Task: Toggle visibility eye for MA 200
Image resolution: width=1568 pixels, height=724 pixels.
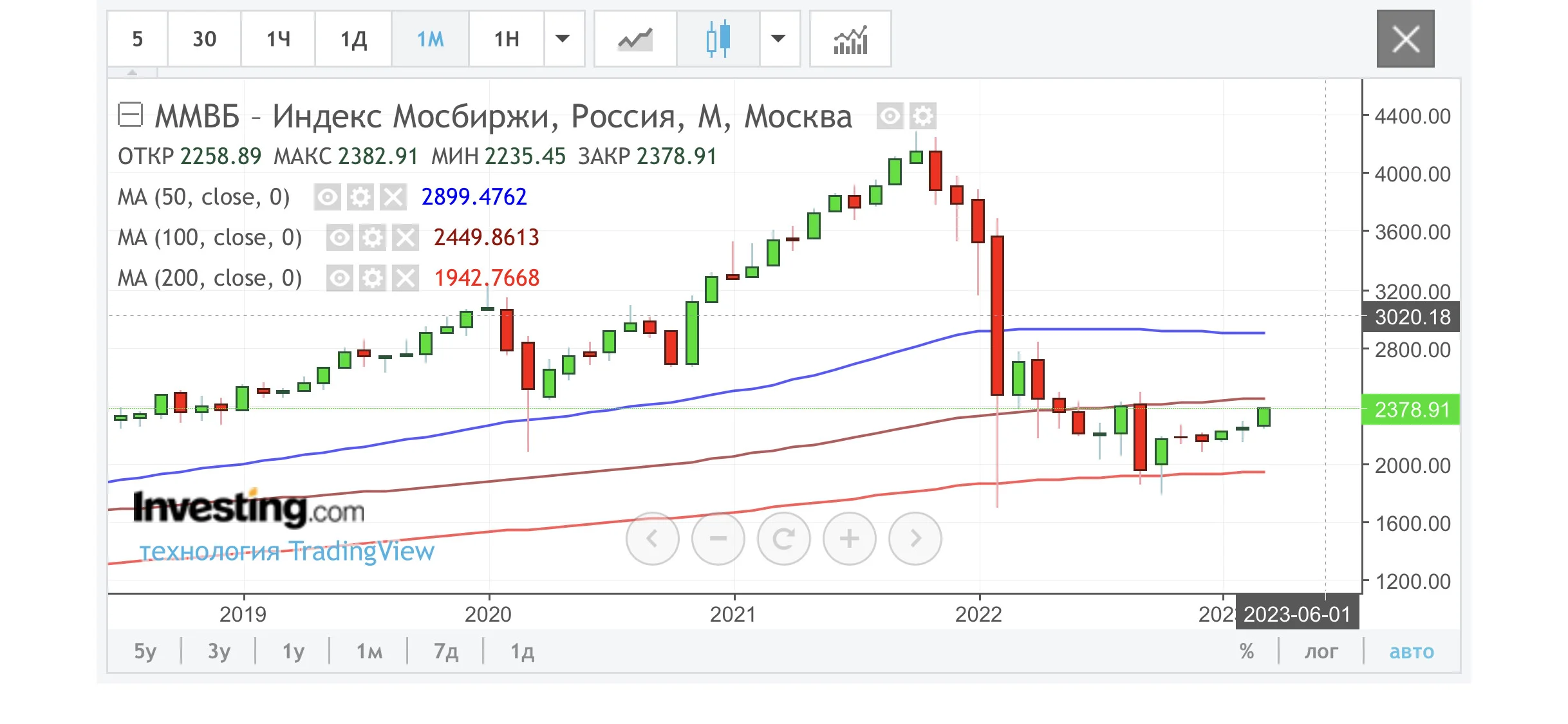Action: coord(339,278)
